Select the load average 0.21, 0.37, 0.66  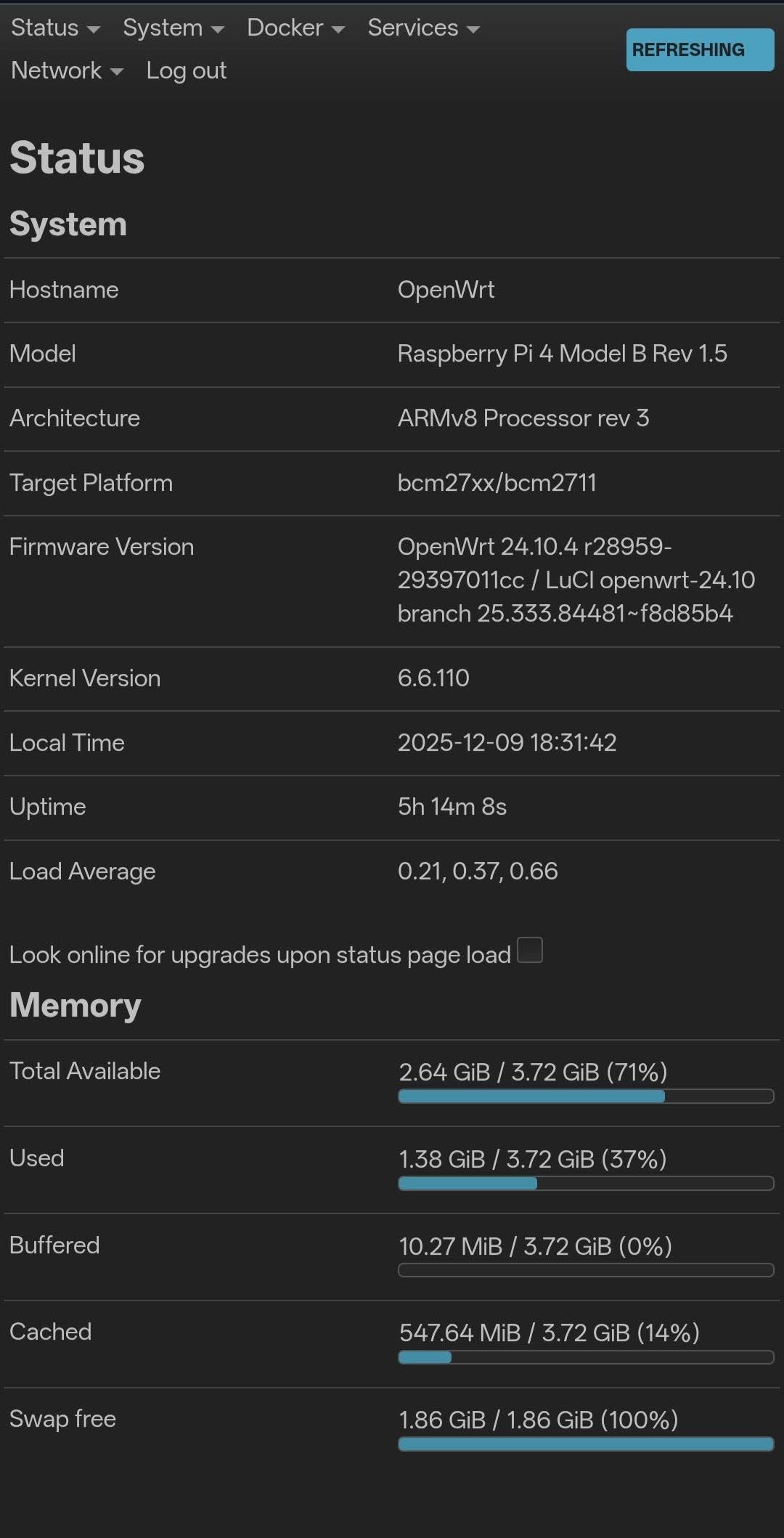point(478,871)
